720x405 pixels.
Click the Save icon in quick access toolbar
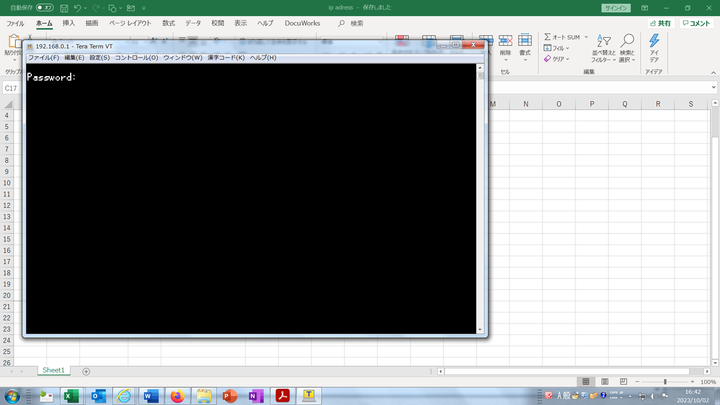click(x=63, y=7)
